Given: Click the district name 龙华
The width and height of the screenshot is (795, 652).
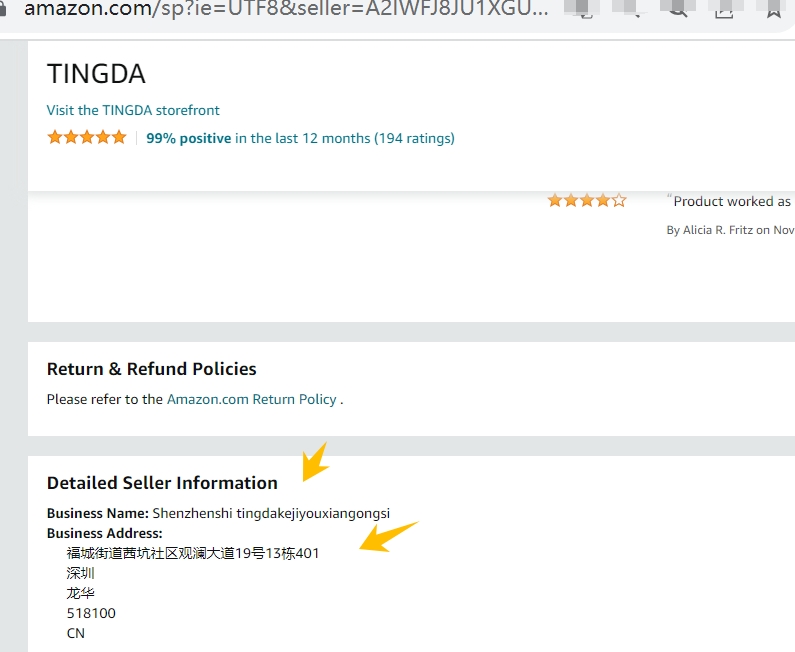Looking at the screenshot, I should coord(81,593).
